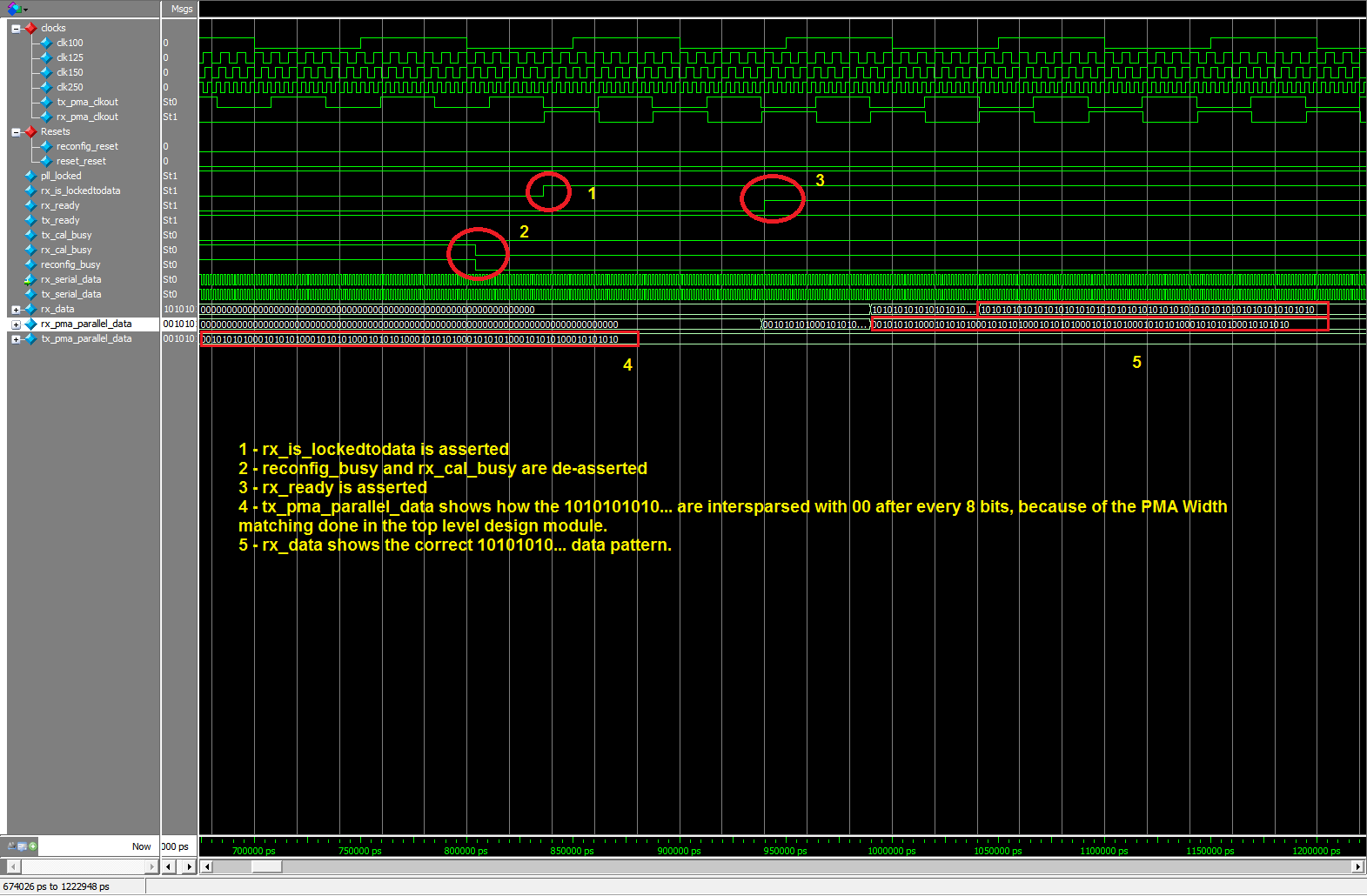Click the rx_serial_data signal icon with green arrow
Screen dimensions: 1367x896
30,279
